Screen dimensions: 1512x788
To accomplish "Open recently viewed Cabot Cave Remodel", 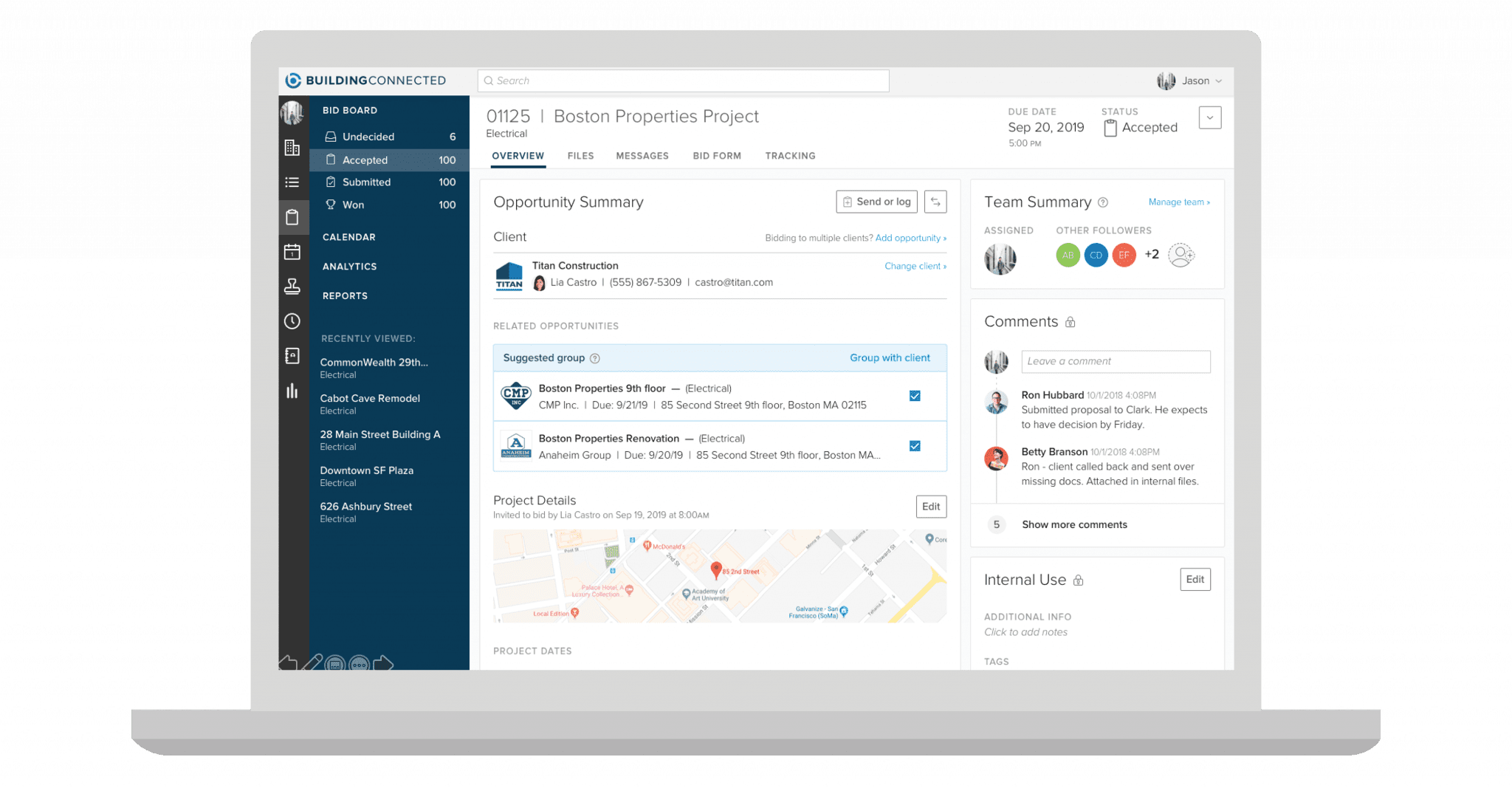I will coord(370,404).
